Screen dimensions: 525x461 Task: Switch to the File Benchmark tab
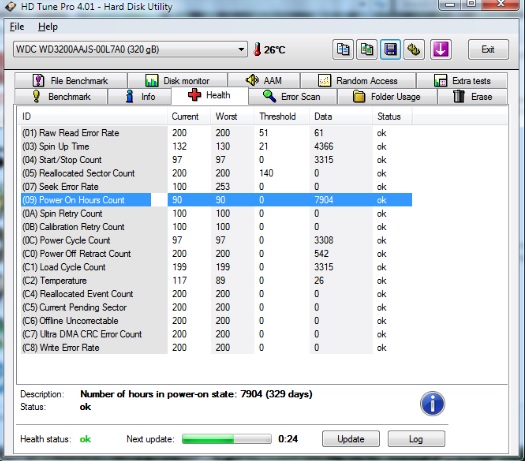71,81
